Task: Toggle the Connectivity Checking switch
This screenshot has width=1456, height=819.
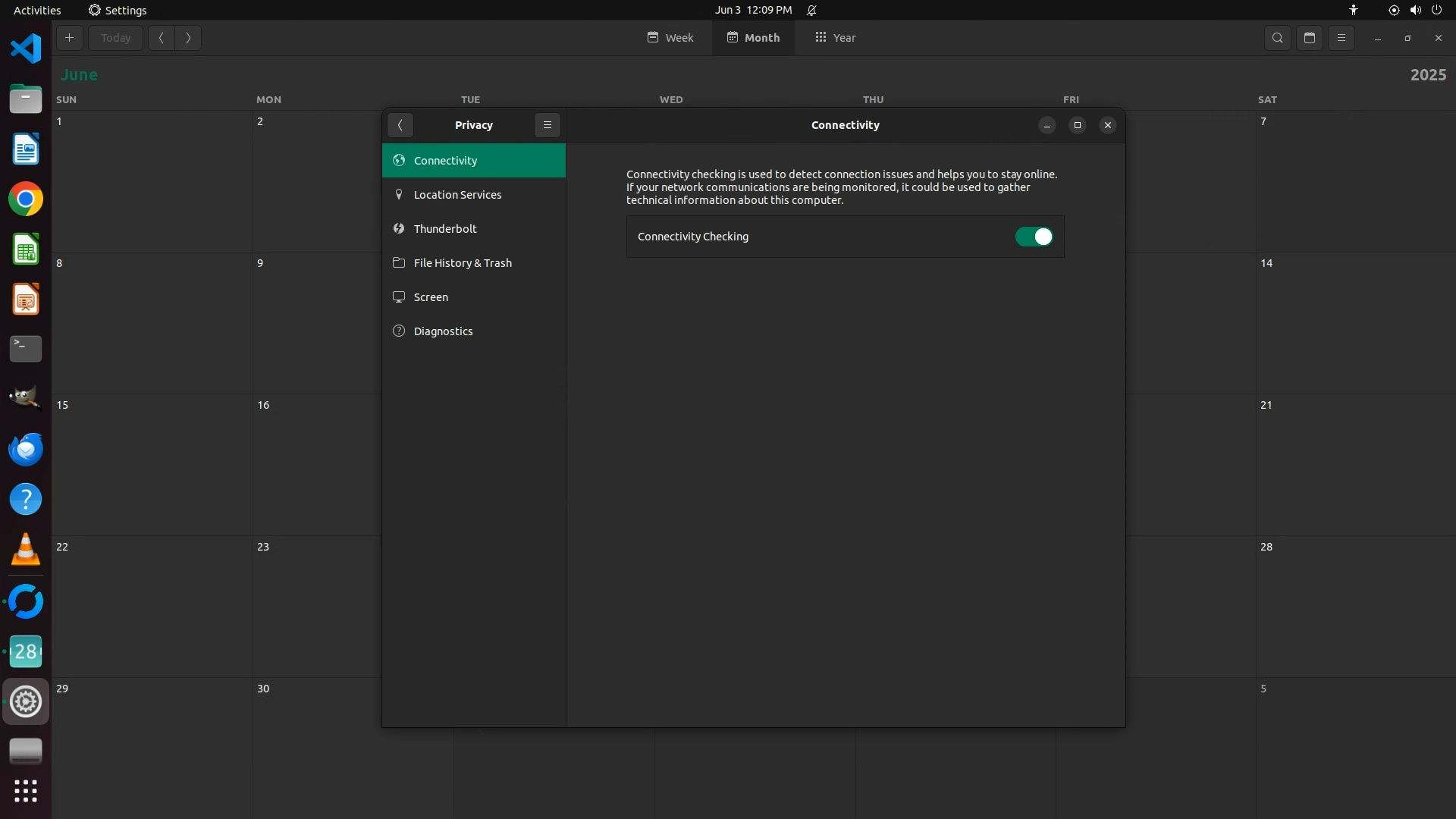Action: tap(1034, 237)
